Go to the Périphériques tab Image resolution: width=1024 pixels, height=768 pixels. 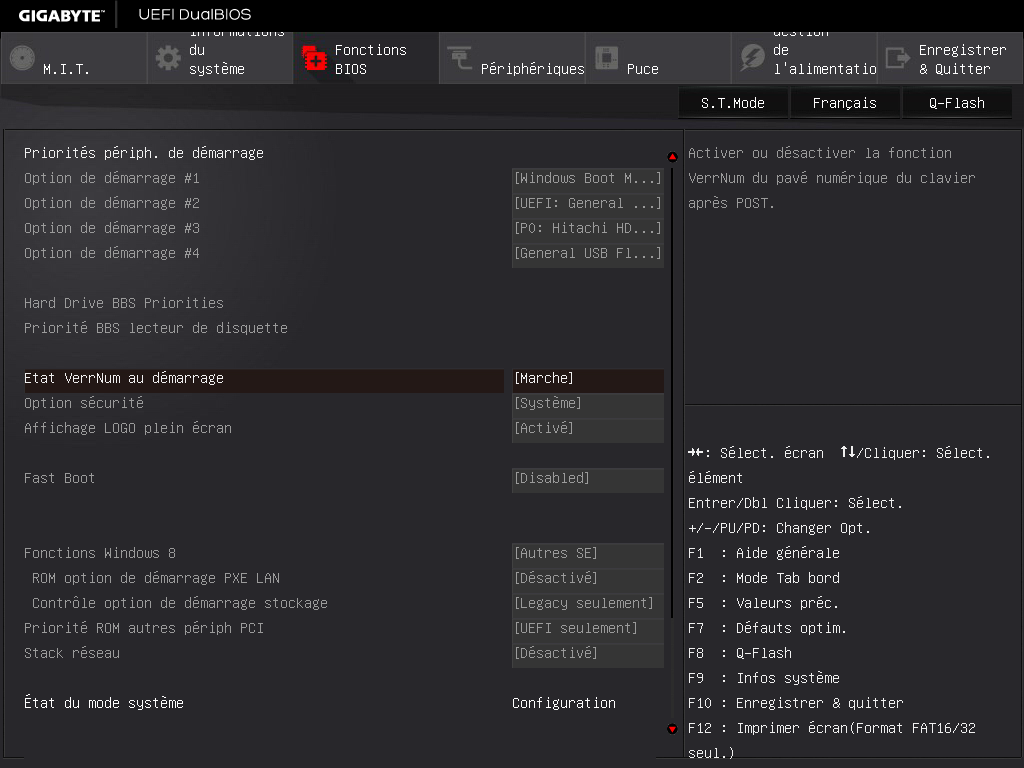click(512, 58)
